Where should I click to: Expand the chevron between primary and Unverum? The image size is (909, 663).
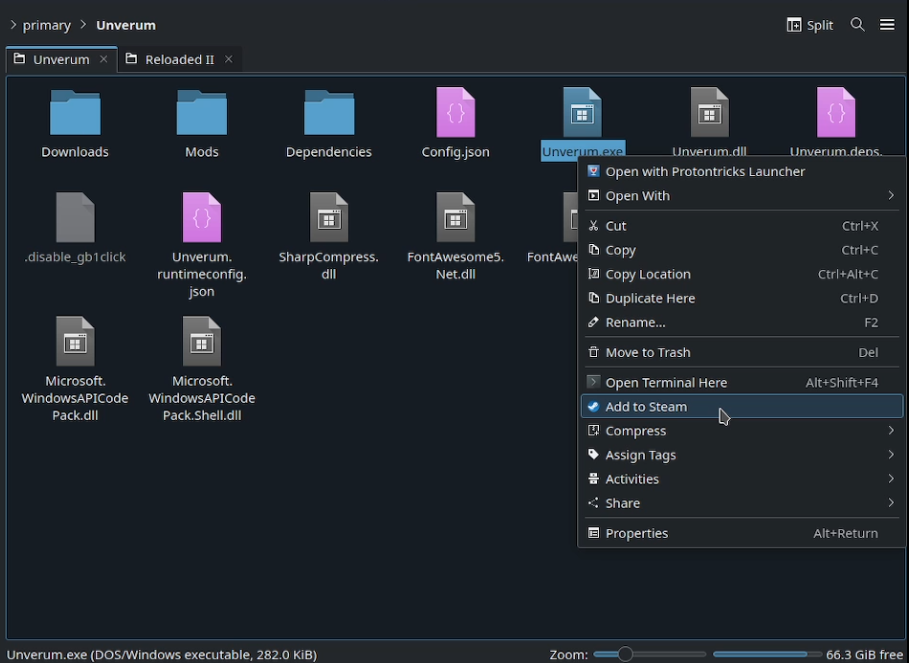(x=83, y=25)
